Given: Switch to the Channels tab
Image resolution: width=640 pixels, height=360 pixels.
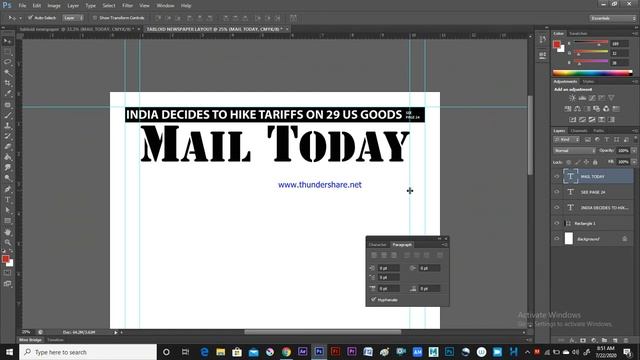Looking at the screenshot, I should coord(578,131).
